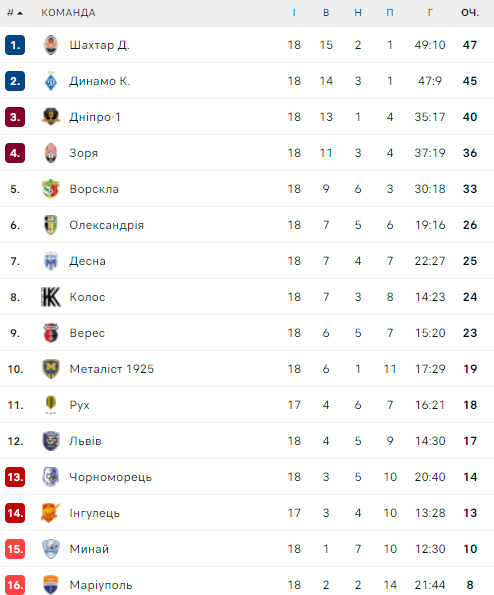Open the Чорноморець team page

110,477
